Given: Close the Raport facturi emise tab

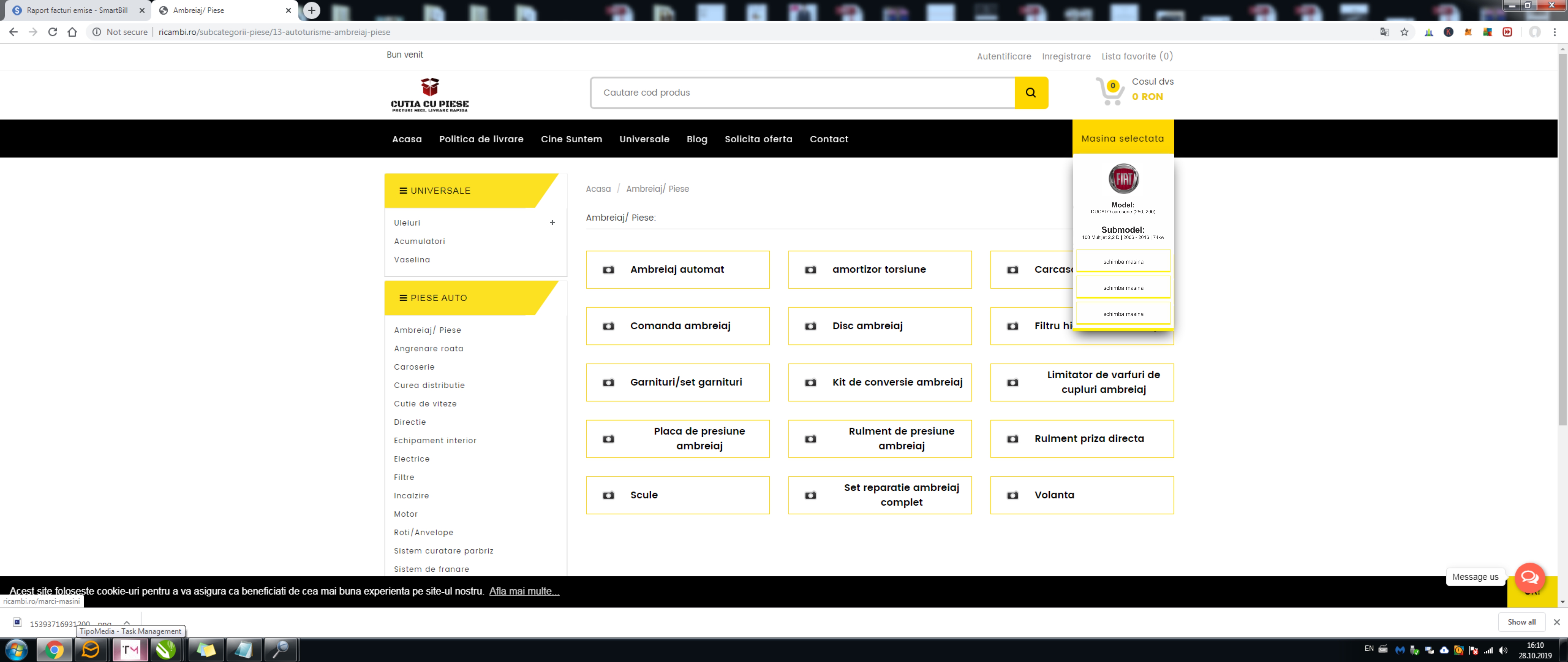Looking at the screenshot, I should 142,10.
